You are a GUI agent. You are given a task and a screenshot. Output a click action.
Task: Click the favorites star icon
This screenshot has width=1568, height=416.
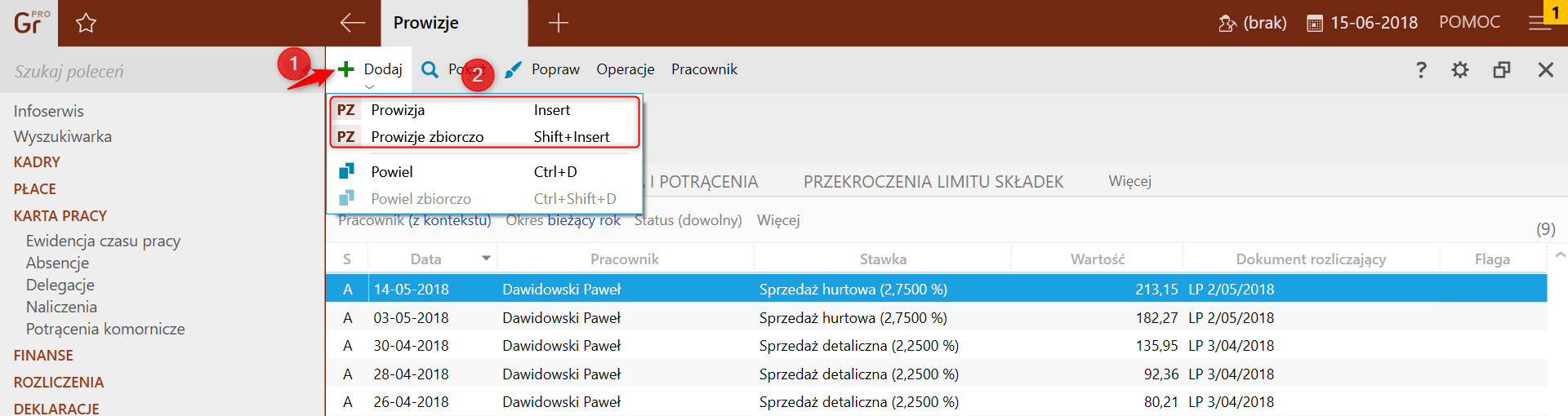[x=86, y=23]
